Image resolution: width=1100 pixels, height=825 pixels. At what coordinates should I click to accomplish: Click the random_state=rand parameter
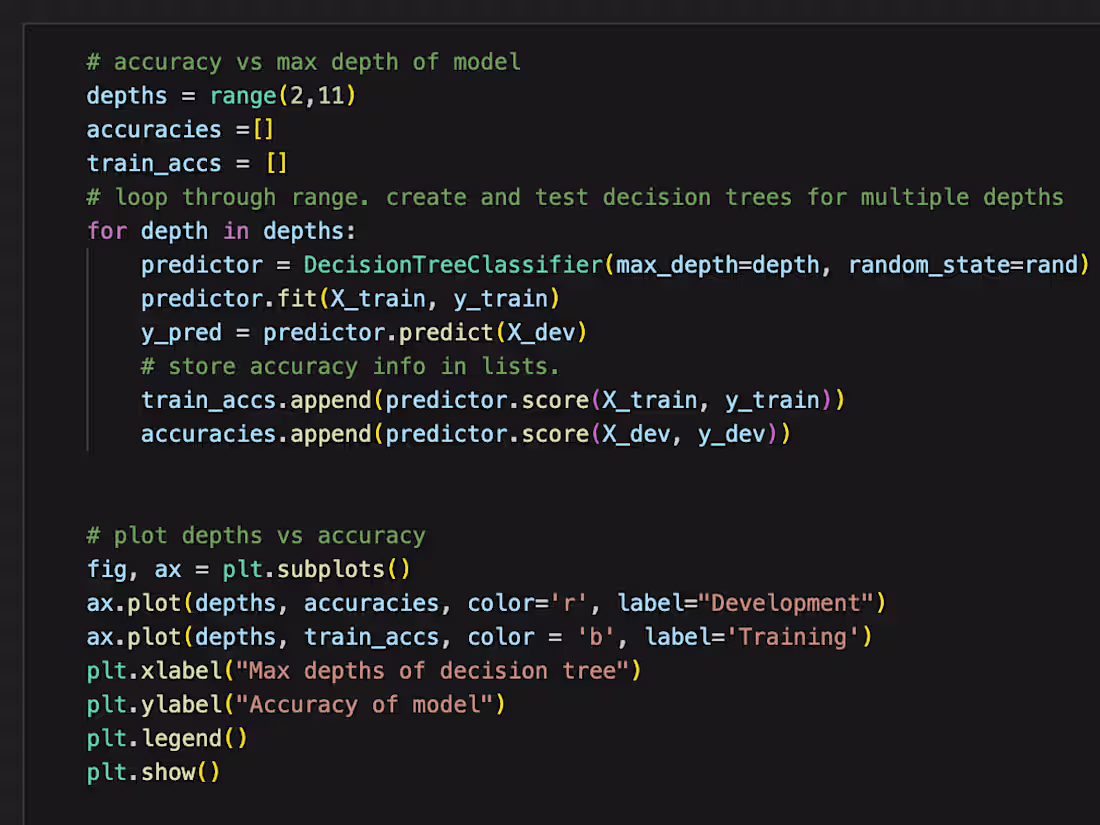pyautogui.click(x=960, y=264)
